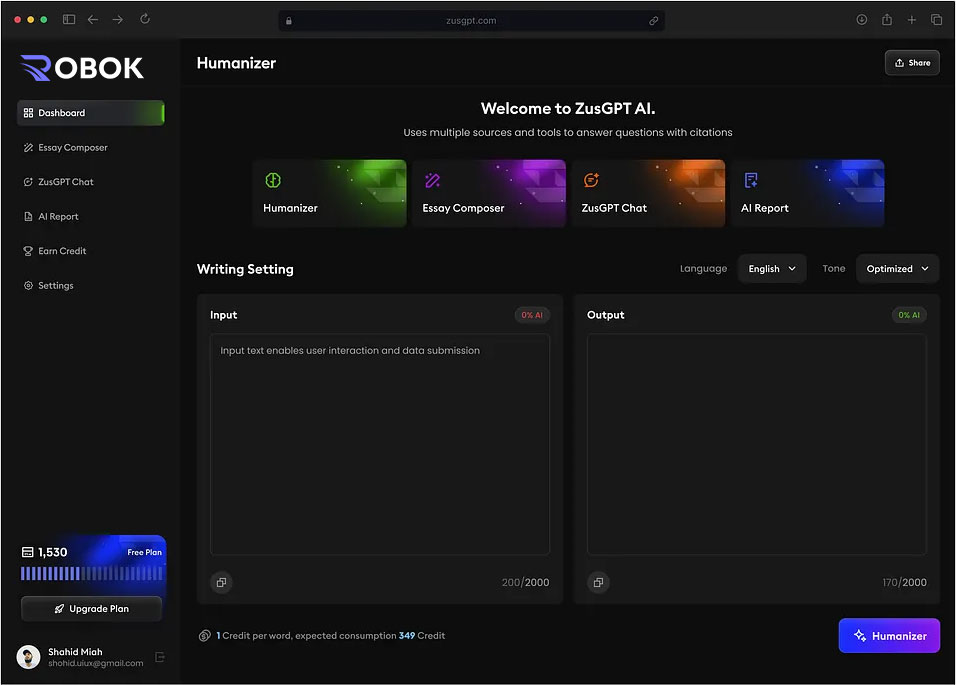
Task: Open the Humanizer feature card
Action: point(329,193)
